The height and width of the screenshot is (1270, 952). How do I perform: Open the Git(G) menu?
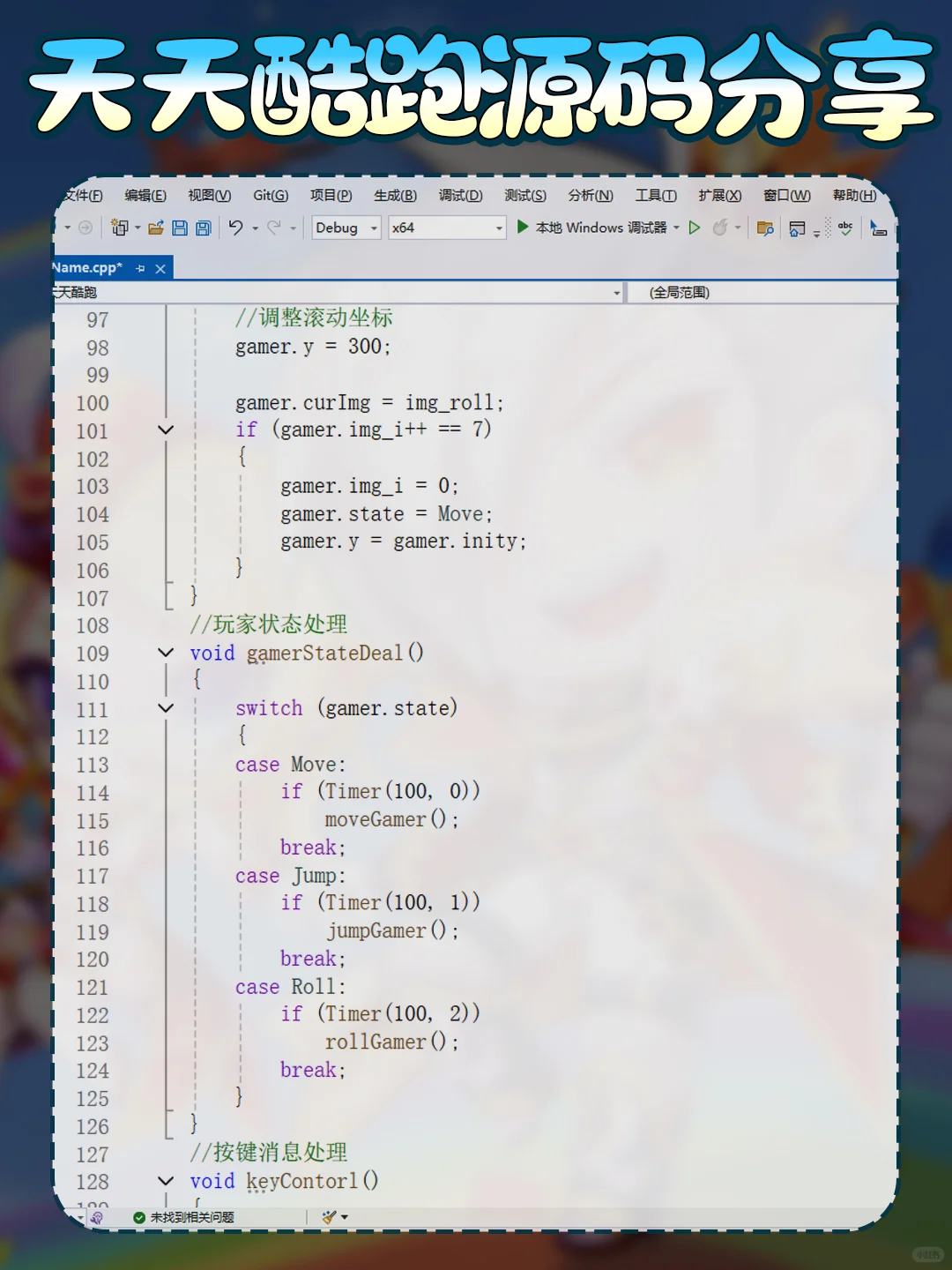pyautogui.click(x=271, y=196)
